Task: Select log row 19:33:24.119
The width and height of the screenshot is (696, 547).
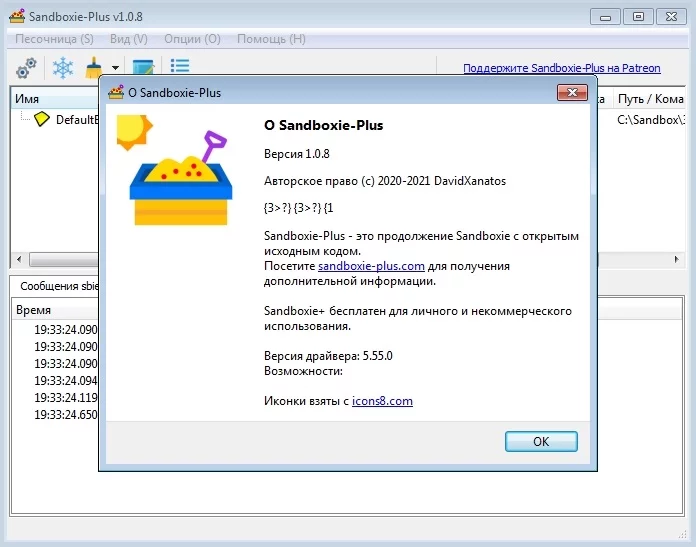Action: (66, 397)
